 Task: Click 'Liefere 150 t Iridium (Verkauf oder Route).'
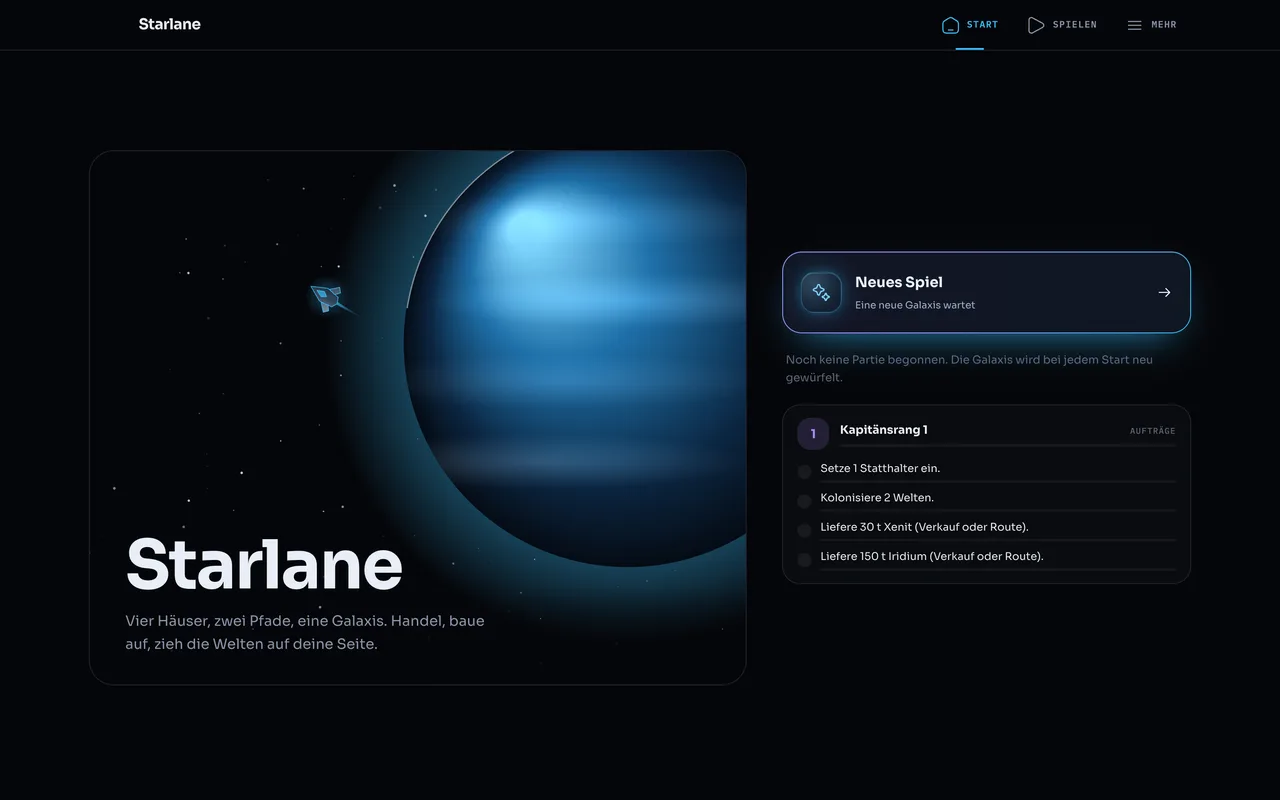[931, 556]
